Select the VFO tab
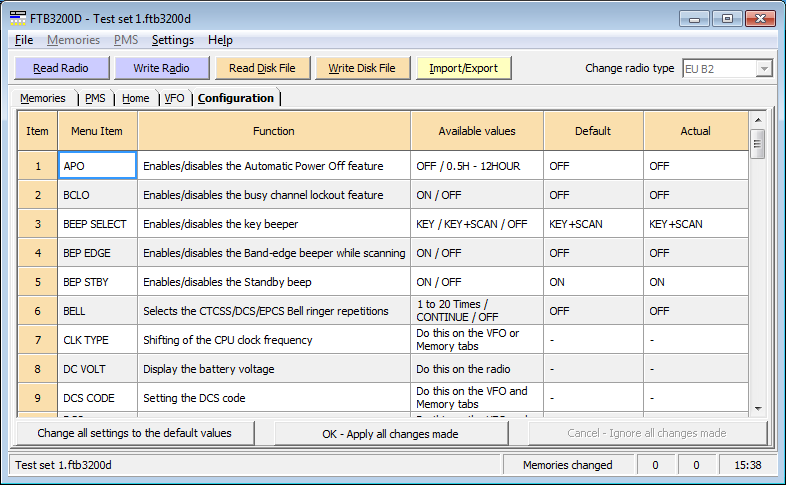The width and height of the screenshot is (786, 485). 174,98
